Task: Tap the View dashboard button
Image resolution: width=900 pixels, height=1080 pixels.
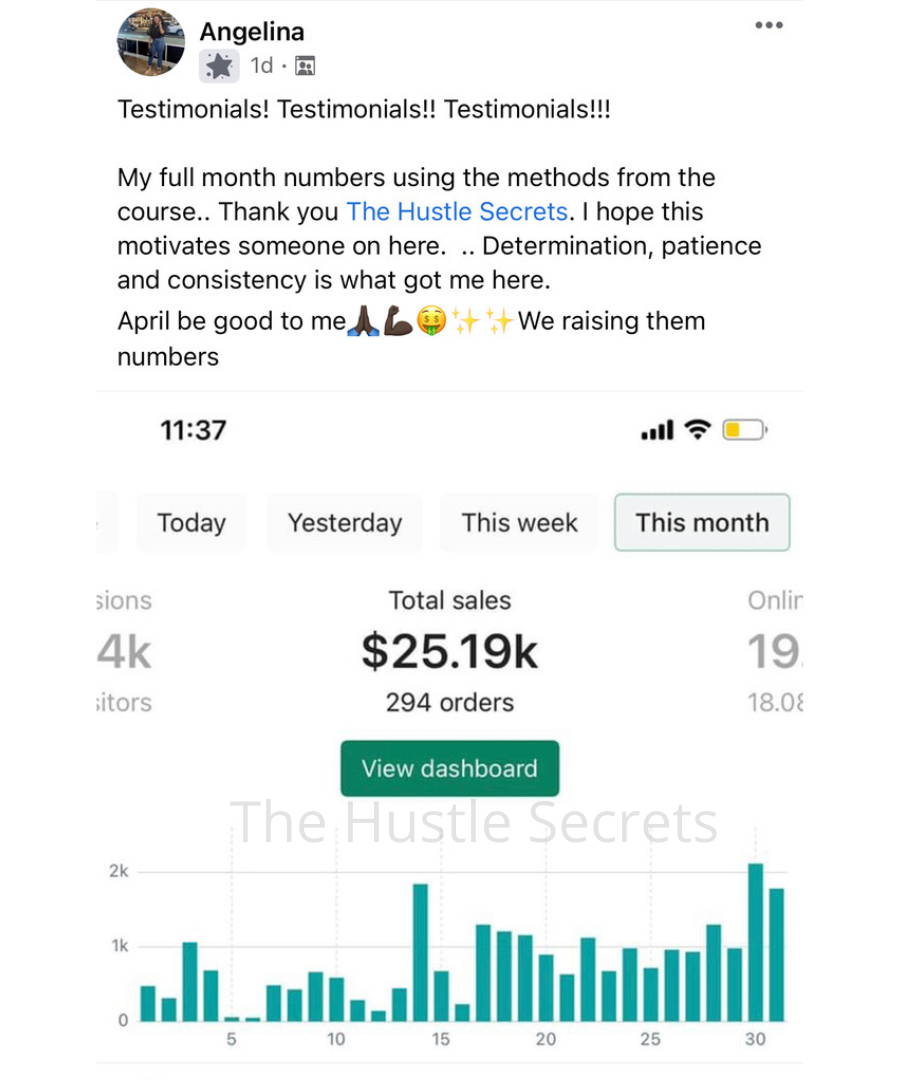Action: 450,768
